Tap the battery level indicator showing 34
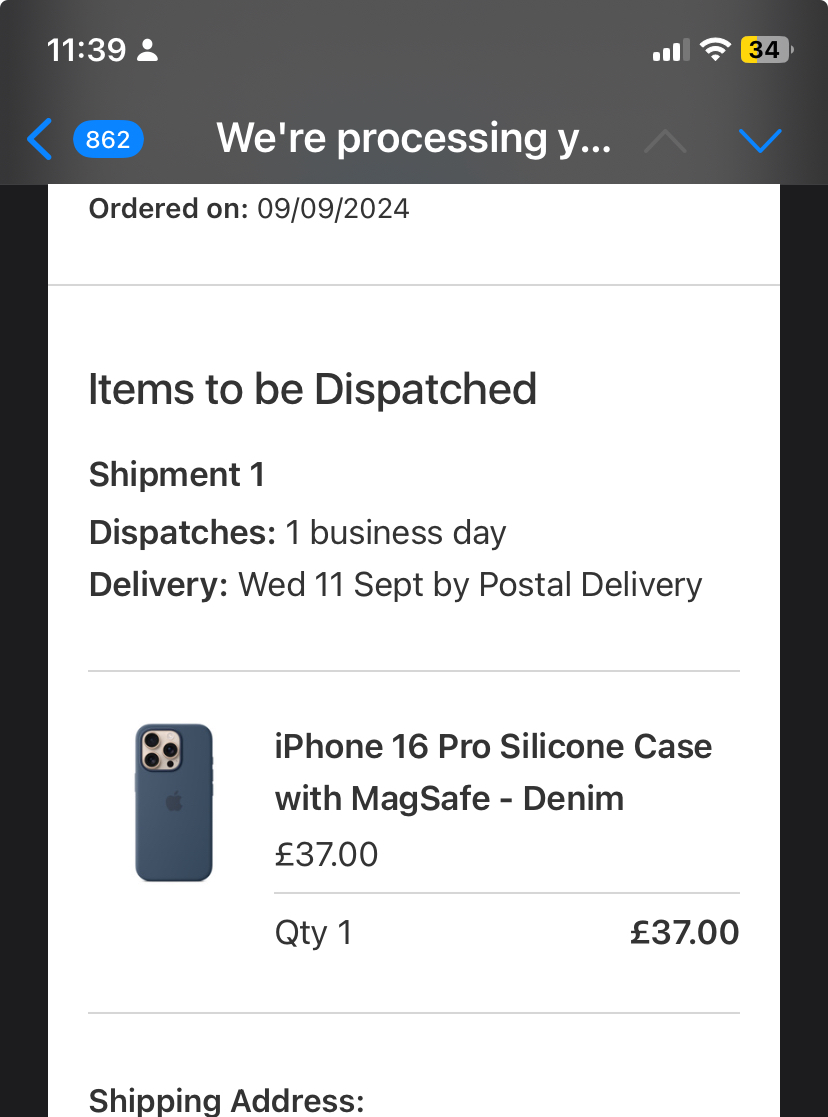 click(765, 50)
